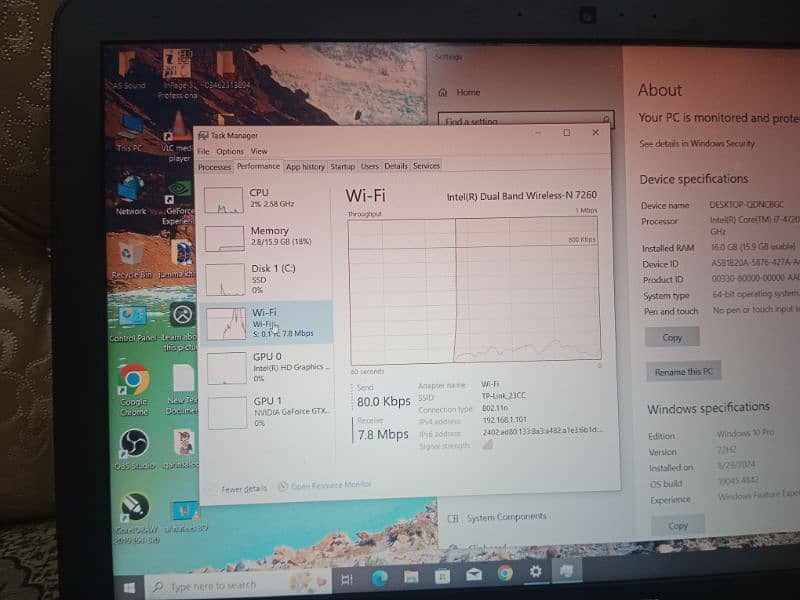Image resolution: width=800 pixels, height=600 pixels.
Task: Open 'See details in Windows Security' link
Action: 697,144
